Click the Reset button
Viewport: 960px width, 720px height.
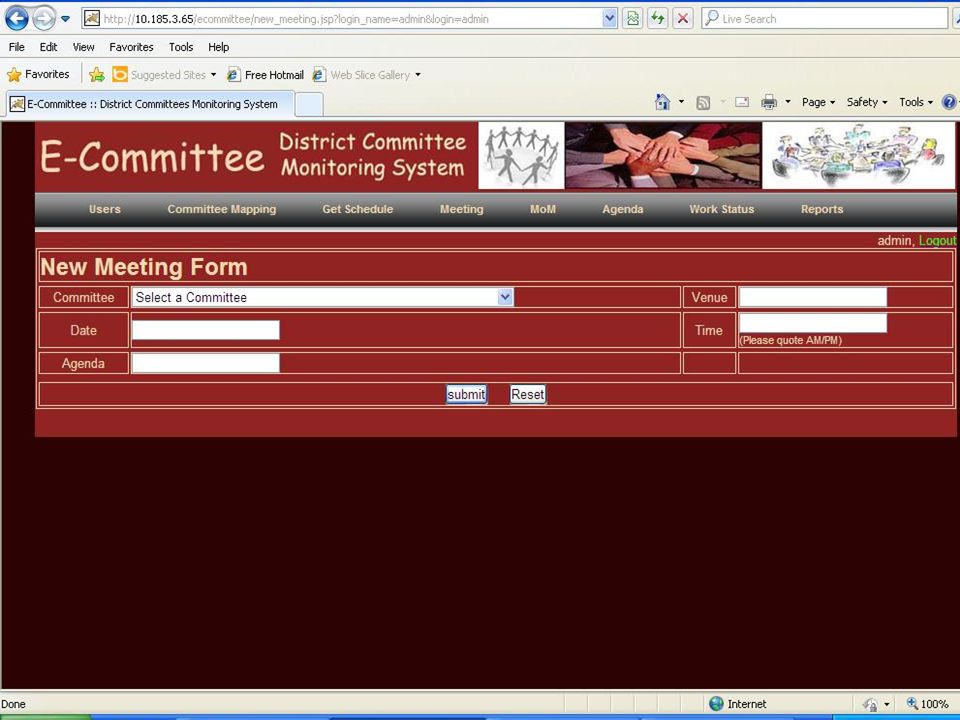[x=528, y=395]
